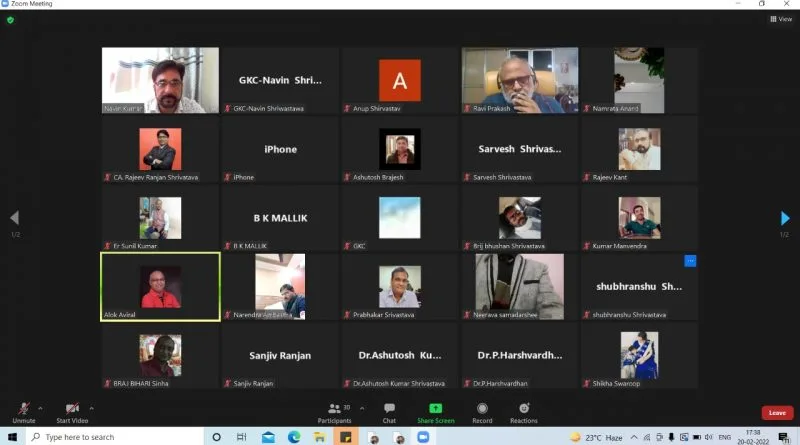Click the red Leave button
The image size is (800, 445).
pyautogui.click(x=776, y=412)
